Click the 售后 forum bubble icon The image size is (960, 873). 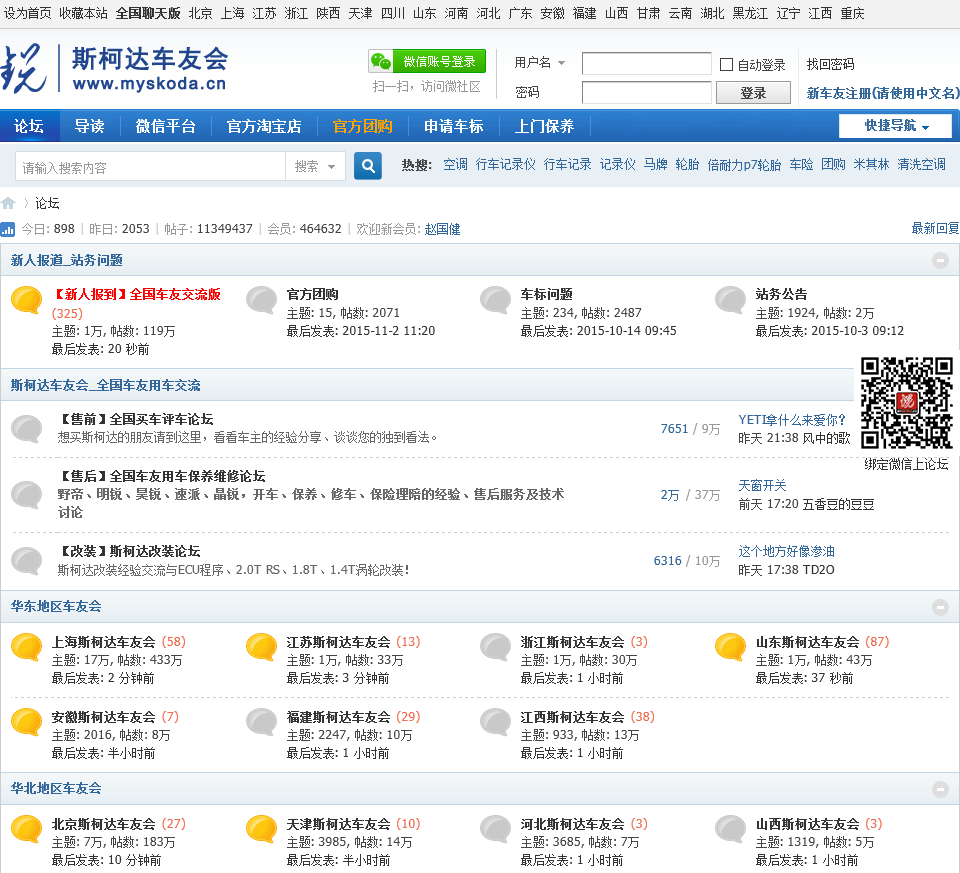(x=27, y=495)
